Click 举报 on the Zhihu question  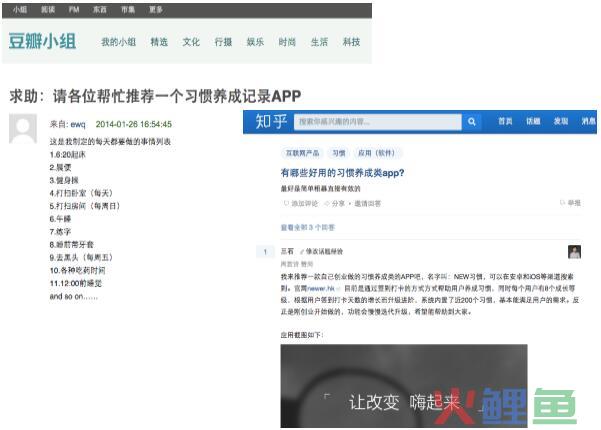click(x=571, y=203)
